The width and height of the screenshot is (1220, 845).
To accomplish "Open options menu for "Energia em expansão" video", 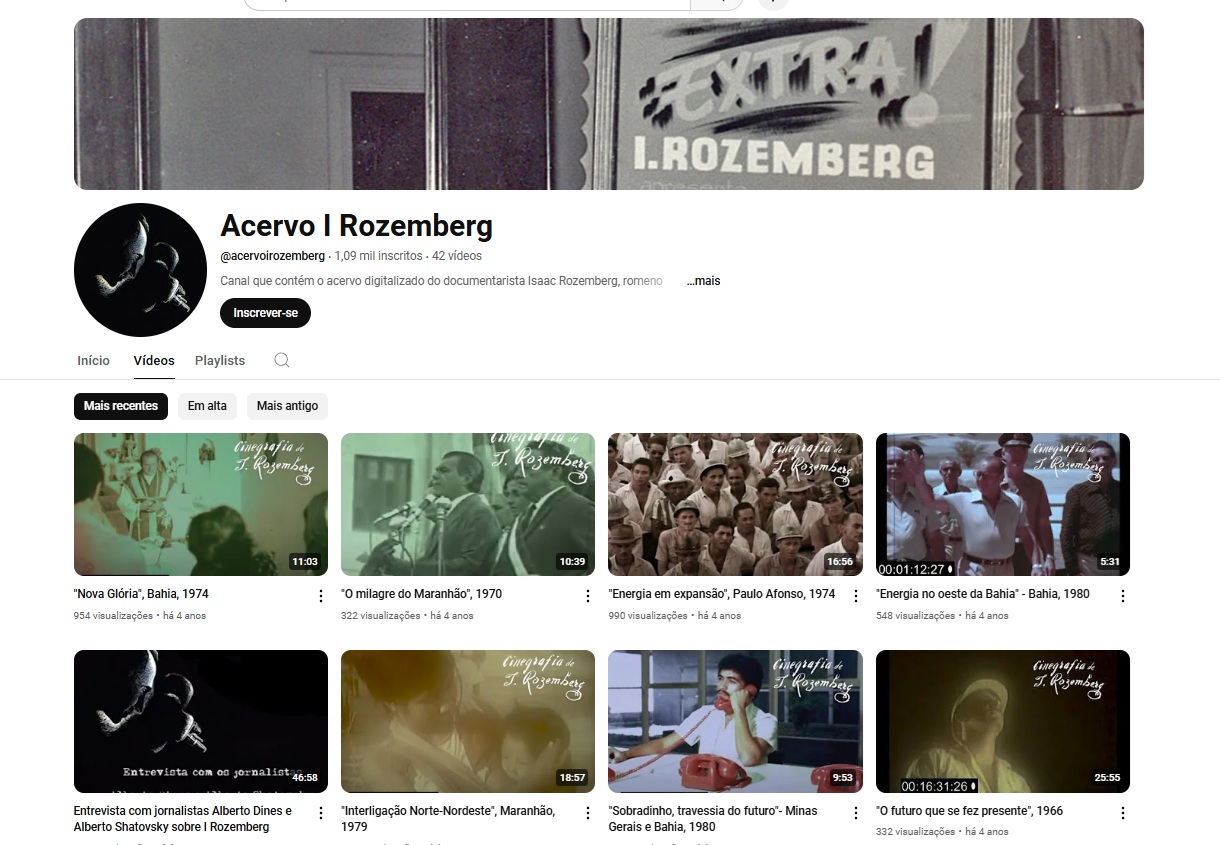I will click(x=855, y=596).
